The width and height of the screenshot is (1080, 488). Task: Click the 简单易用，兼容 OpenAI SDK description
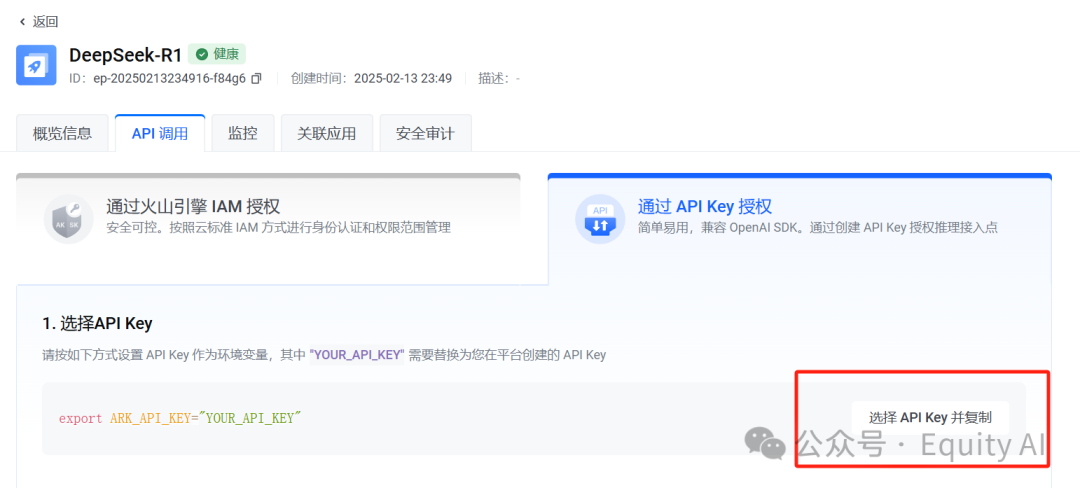pos(818,228)
